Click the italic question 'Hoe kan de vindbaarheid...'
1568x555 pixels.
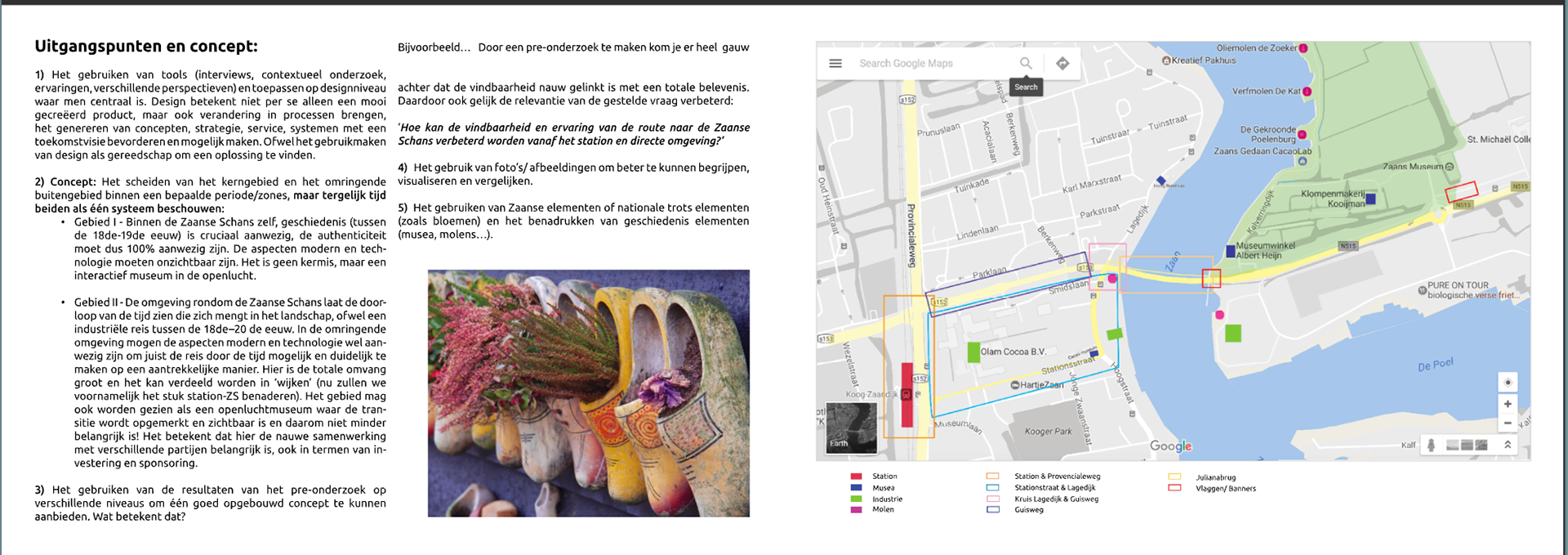pos(573,134)
